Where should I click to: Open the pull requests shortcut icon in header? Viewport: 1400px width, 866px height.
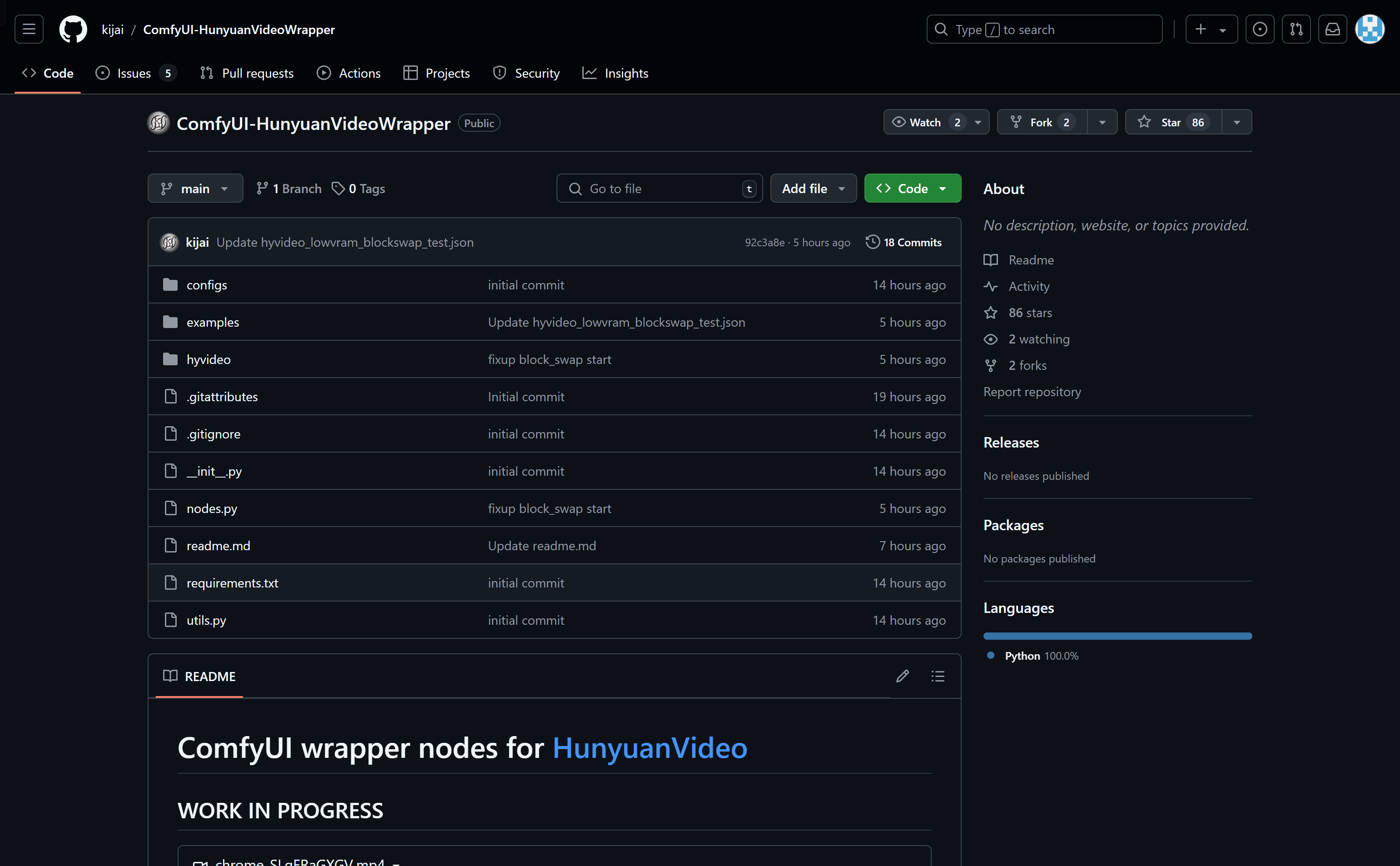coord(1296,29)
